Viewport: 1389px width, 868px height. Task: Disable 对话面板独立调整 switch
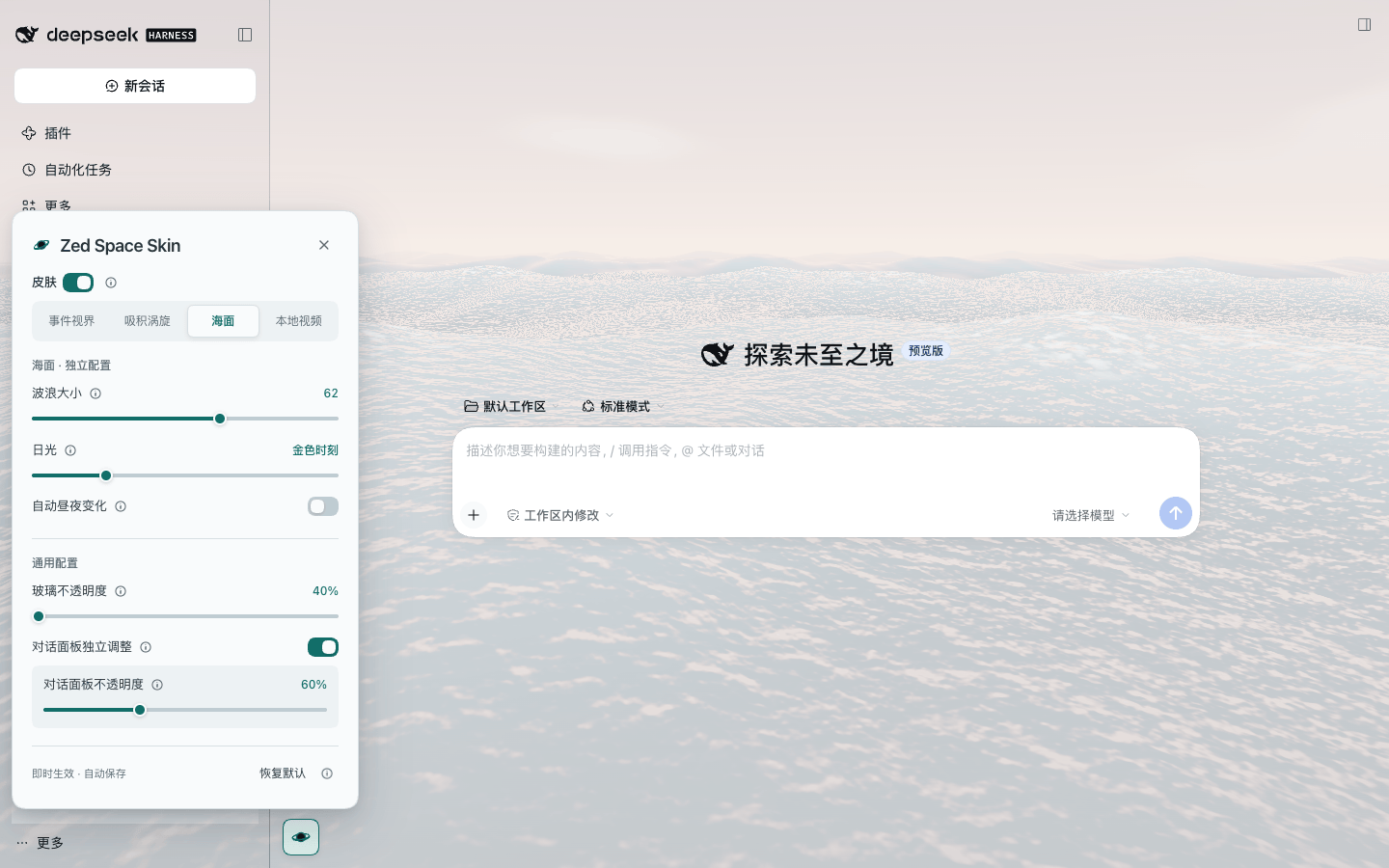point(323,647)
